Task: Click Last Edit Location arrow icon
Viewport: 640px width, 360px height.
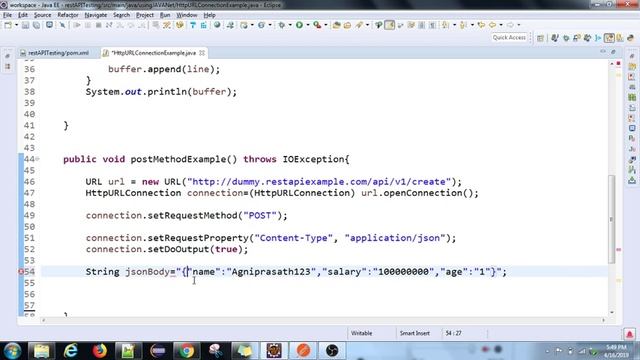Action: pos(481,25)
